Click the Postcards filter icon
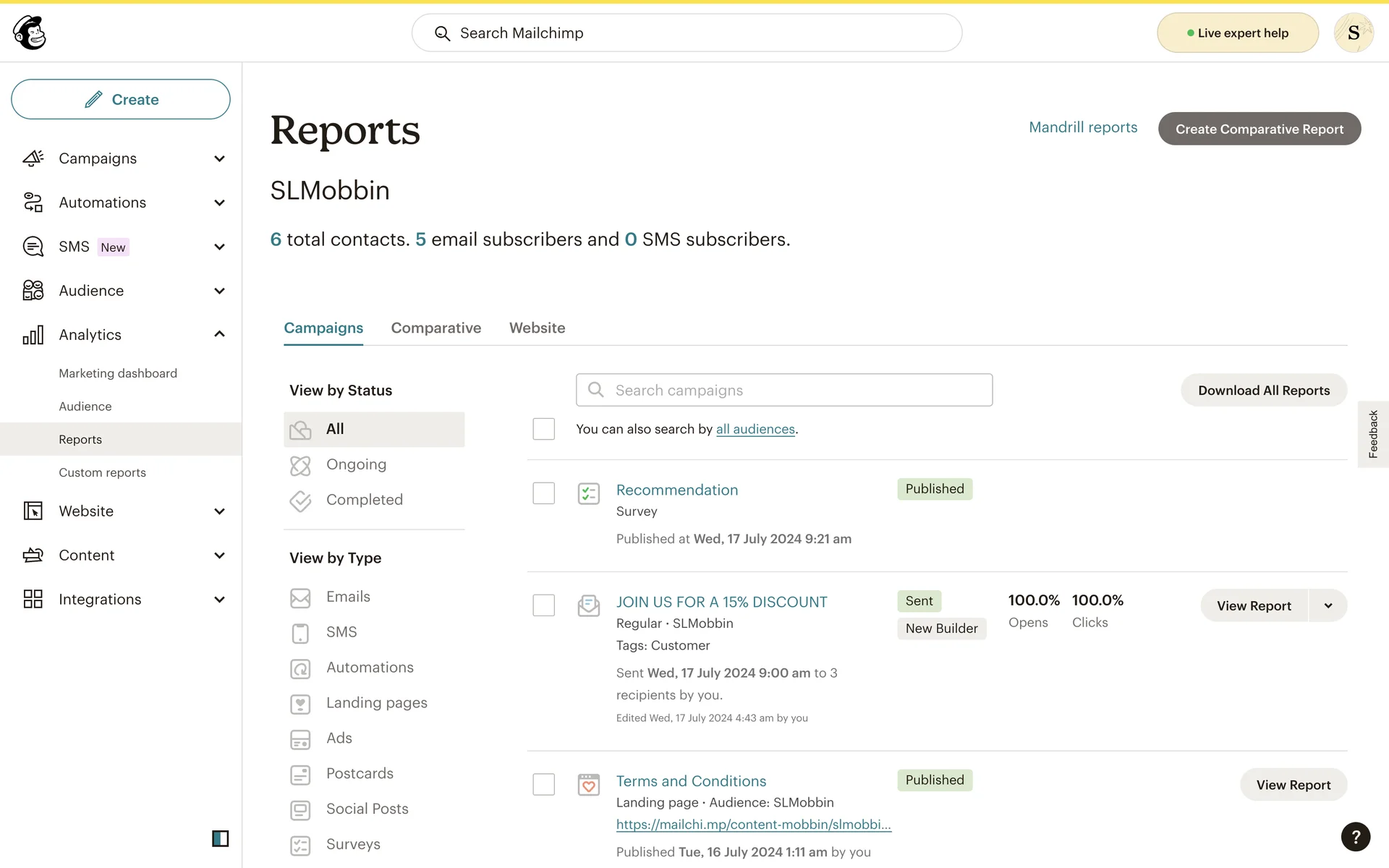The height and width of the screenshot is (868, 1389). tap(300, 774)
